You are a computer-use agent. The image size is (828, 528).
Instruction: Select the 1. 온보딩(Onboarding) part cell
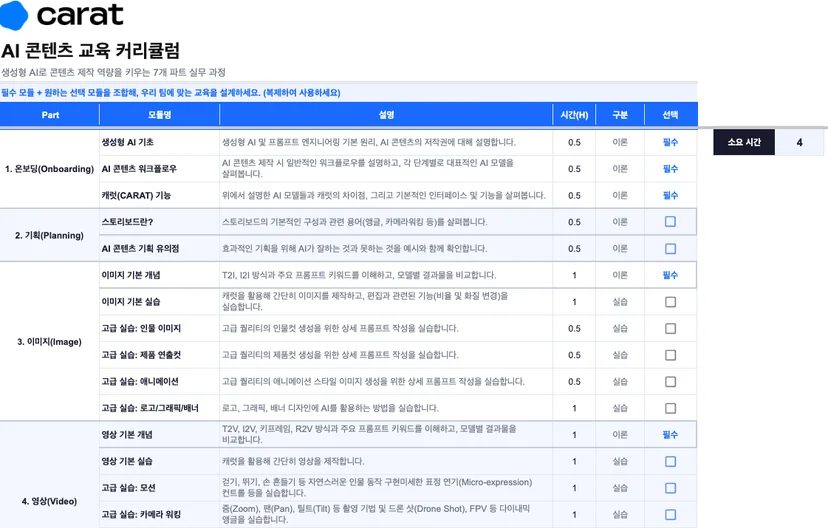pos(50,169)
